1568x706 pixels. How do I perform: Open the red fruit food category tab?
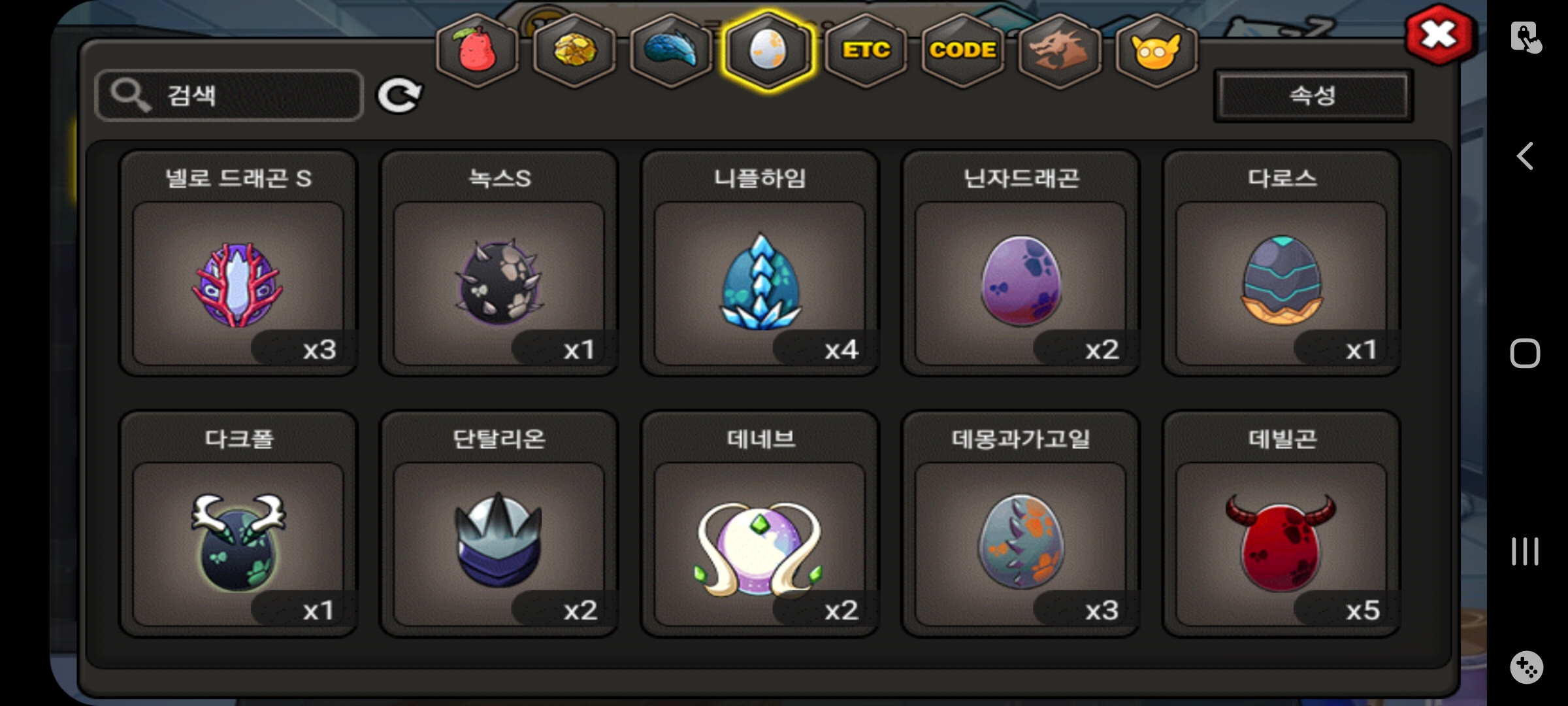coord(478,50)
